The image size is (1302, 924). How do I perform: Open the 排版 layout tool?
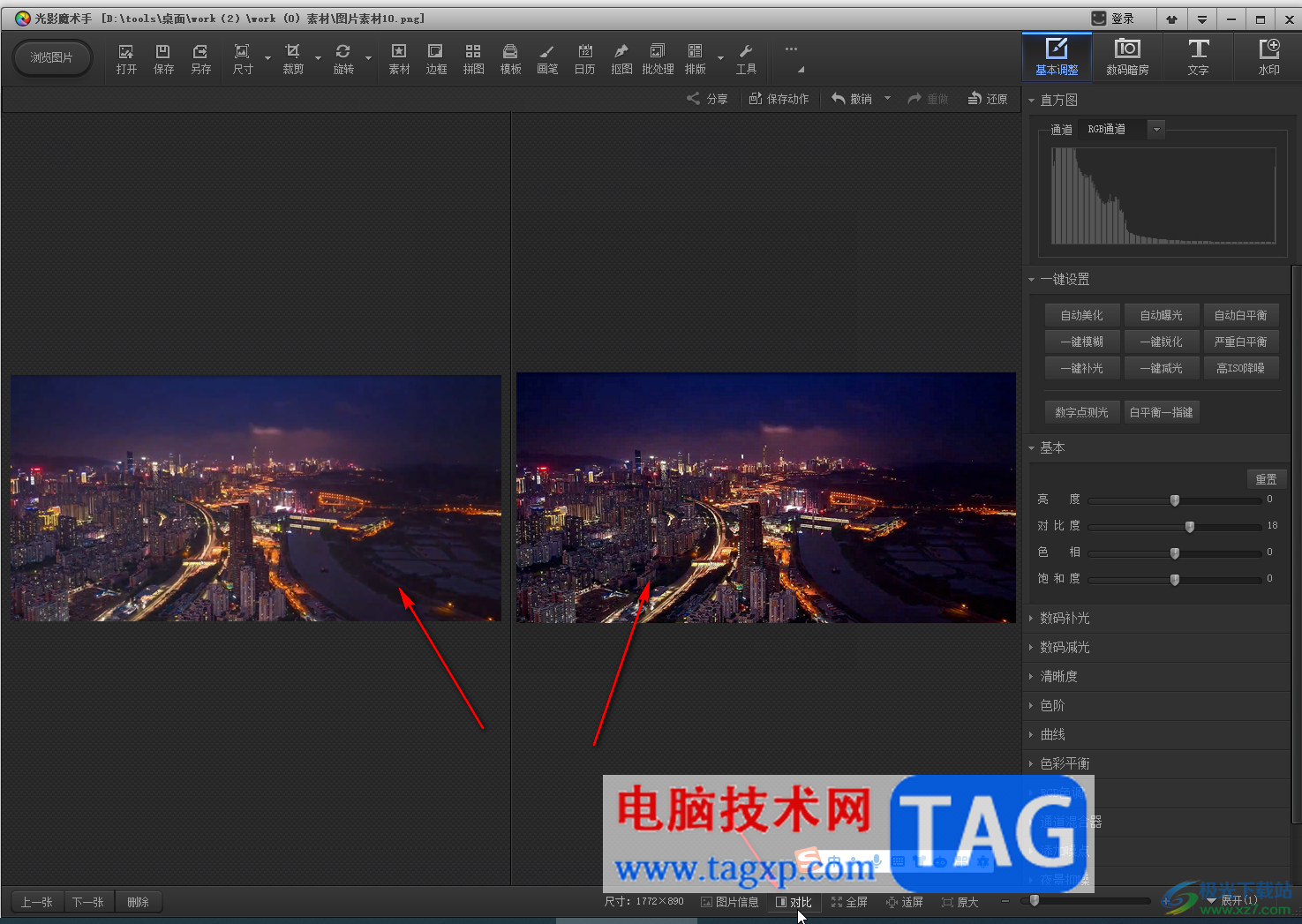click(x=696, y=58)
